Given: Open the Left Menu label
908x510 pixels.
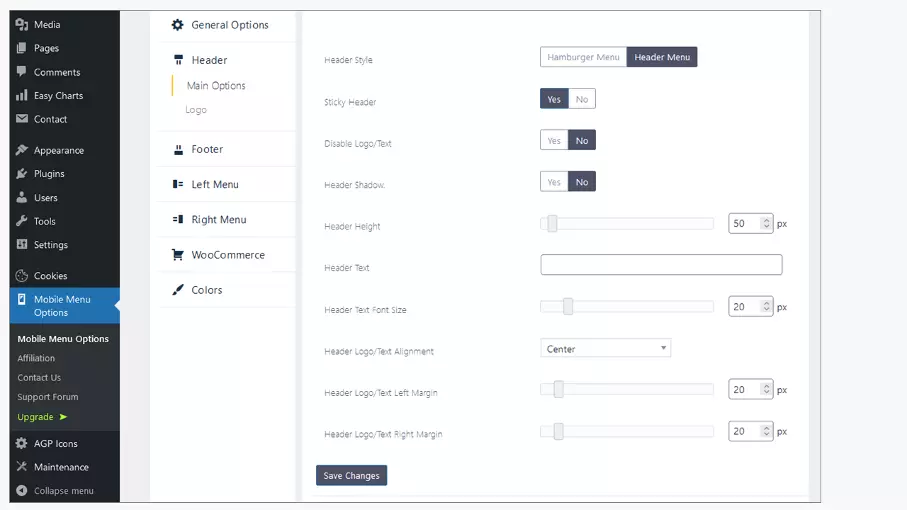Looking at the screenshot, I should pos(215,184).
